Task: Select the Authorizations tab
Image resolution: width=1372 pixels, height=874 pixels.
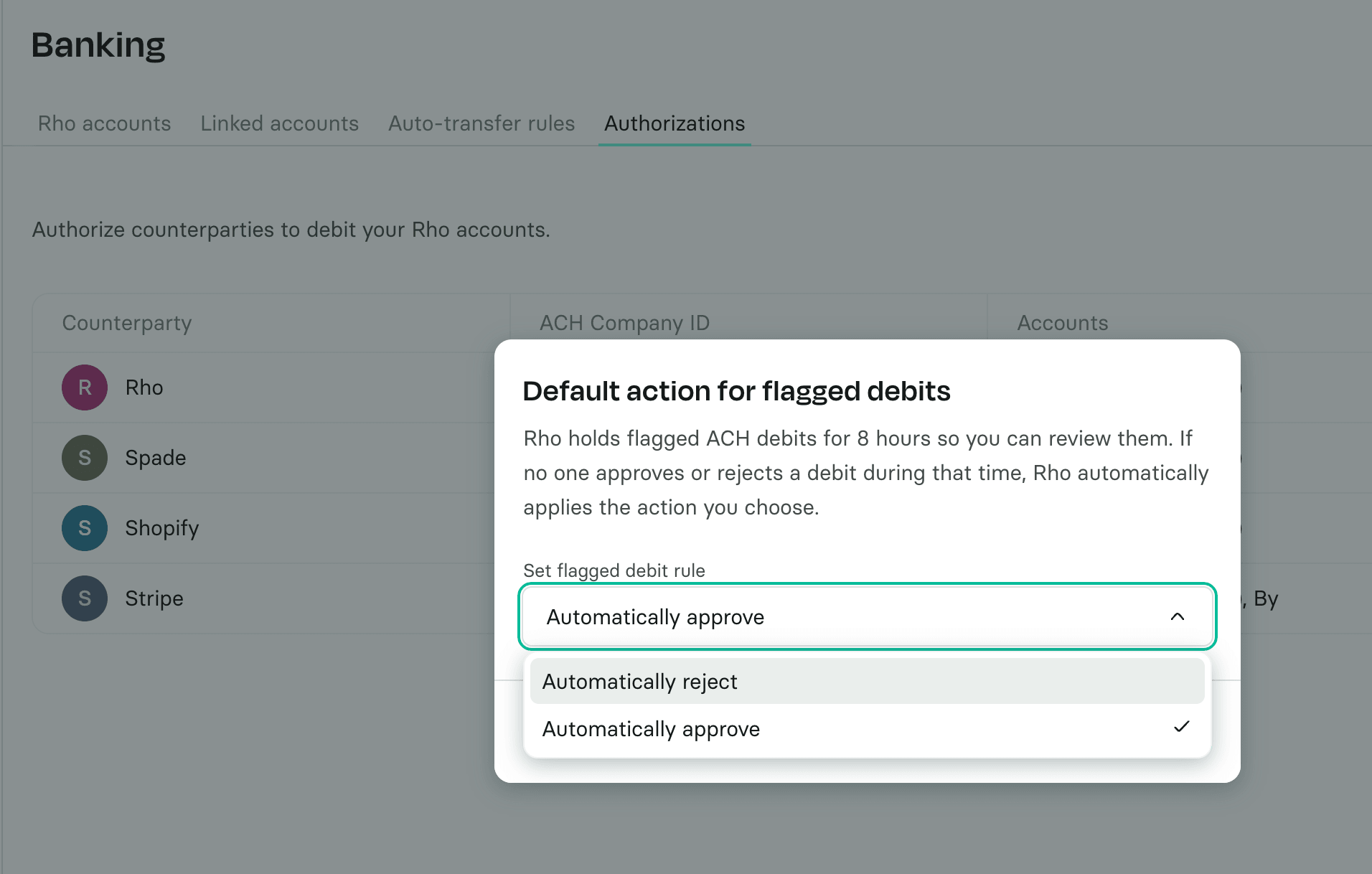Action: pos(675,123)
